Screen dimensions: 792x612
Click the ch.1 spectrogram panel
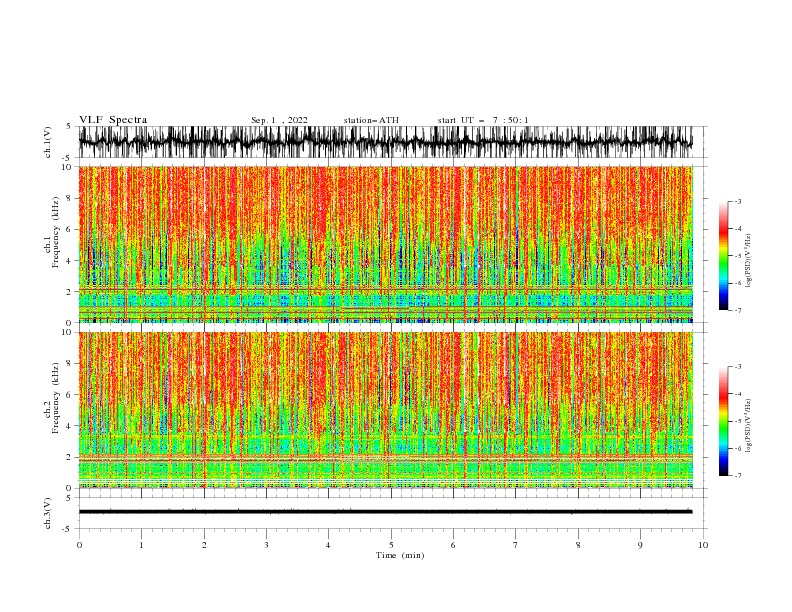coord(385,244)
